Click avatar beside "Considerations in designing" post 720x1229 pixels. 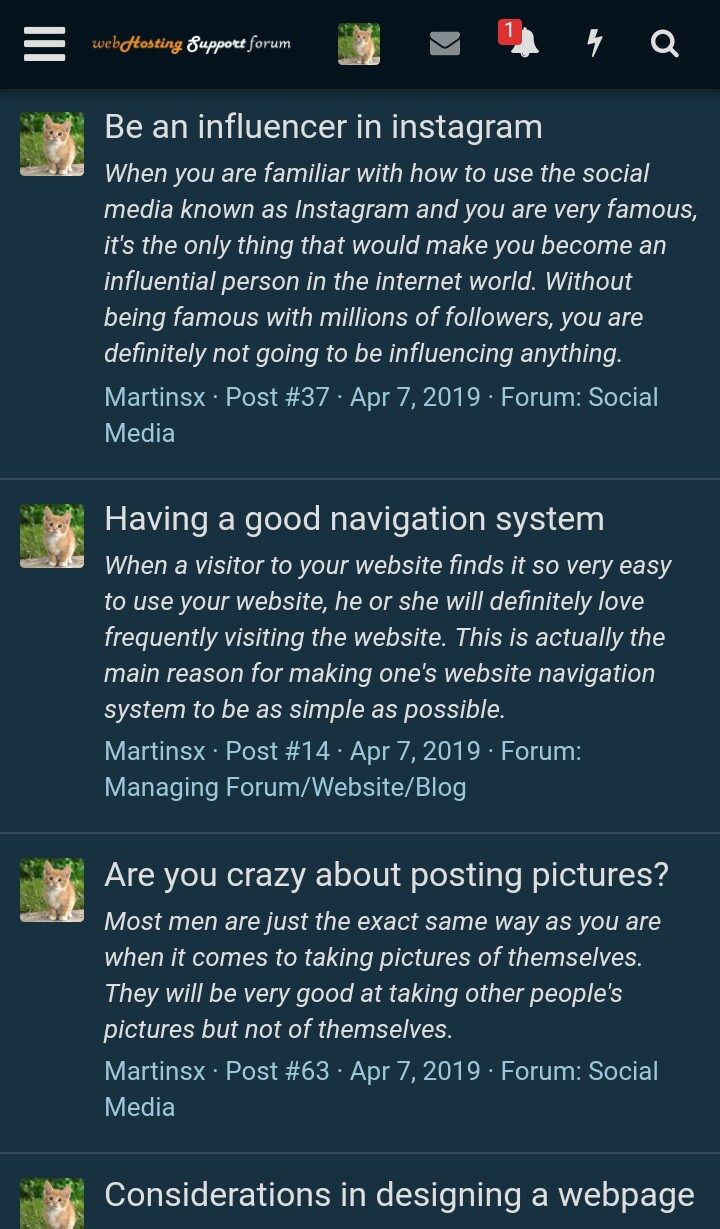point(52,1203)
